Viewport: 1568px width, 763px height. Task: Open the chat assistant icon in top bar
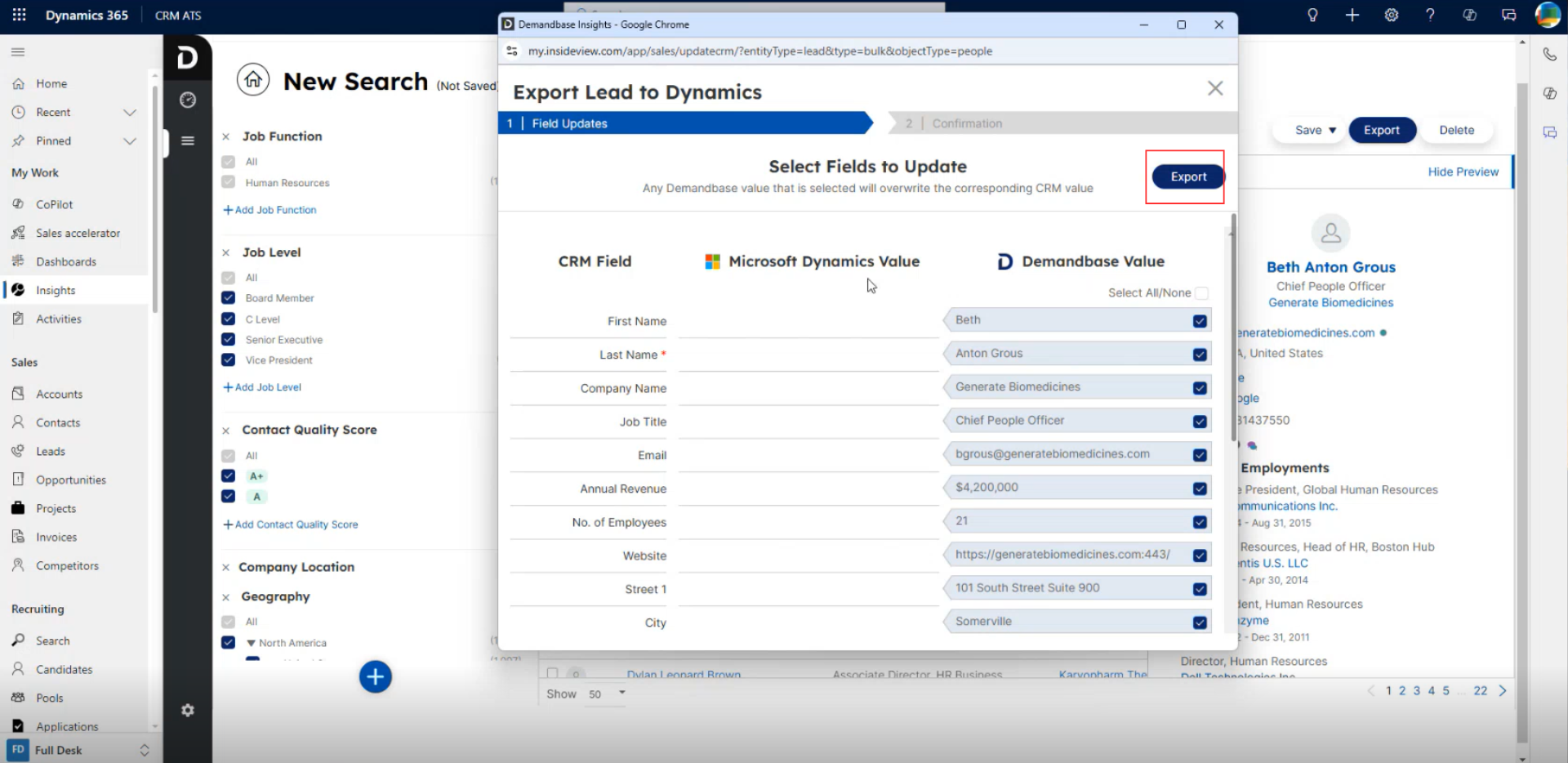pos(1508,15)
